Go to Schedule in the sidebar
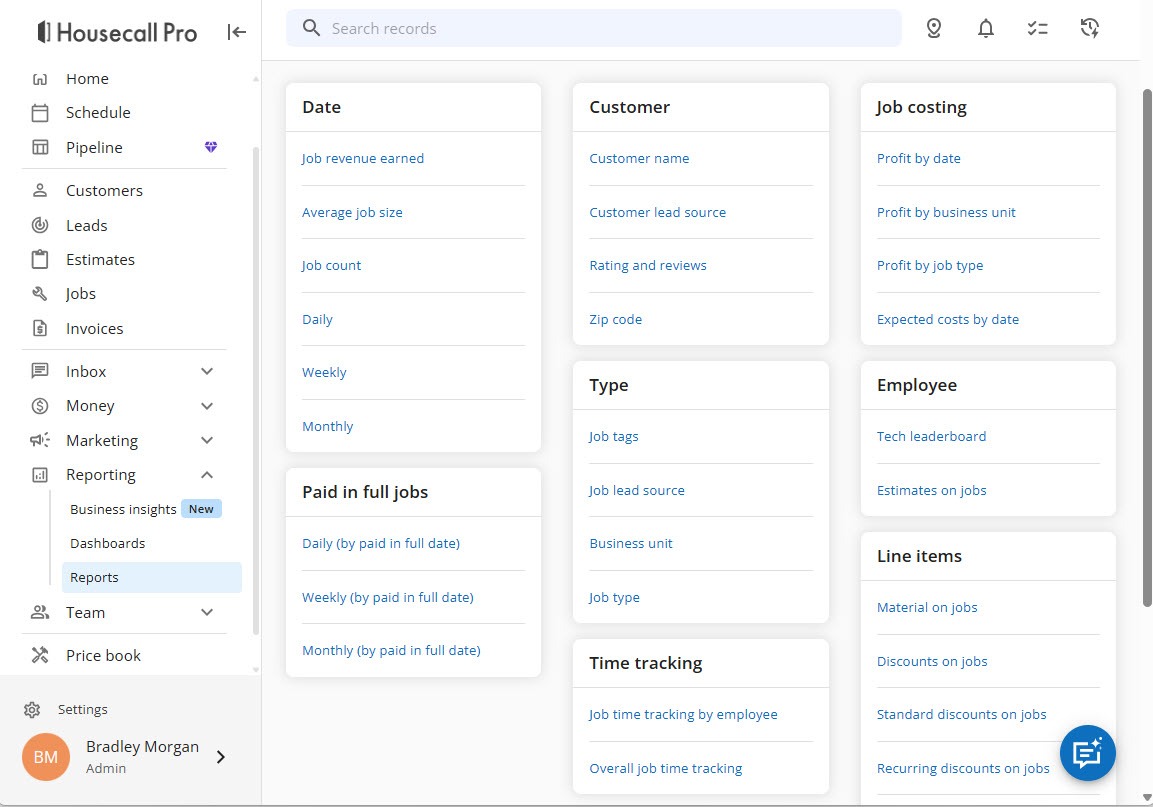This screenshot has width=1153, height=807. tap(98, 113)
